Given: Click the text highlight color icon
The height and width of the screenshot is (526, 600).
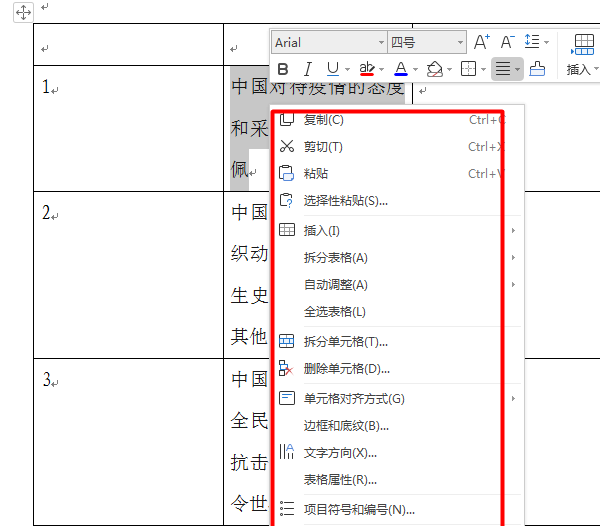Looking at the screenshot, I should 367,69.
